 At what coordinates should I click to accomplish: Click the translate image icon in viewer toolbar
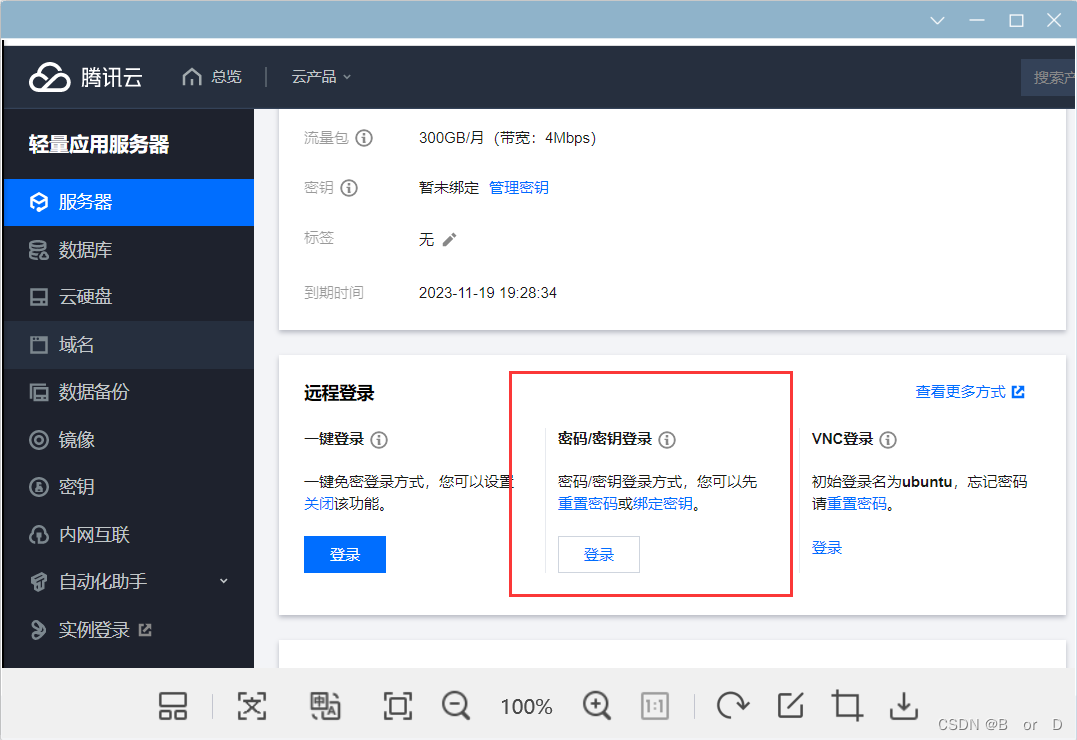[325, 706]
